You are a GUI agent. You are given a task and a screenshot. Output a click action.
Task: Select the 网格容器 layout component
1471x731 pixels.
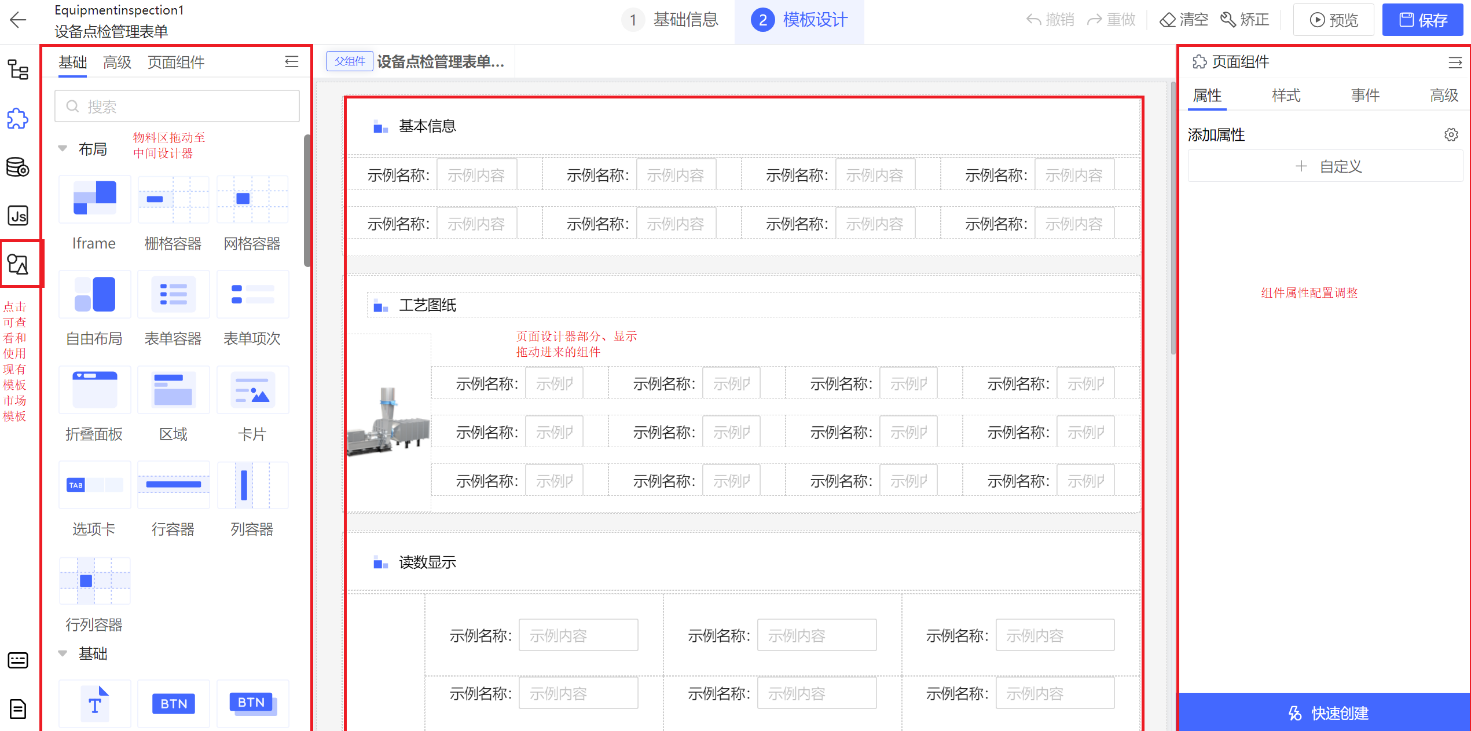click(252, 214)
